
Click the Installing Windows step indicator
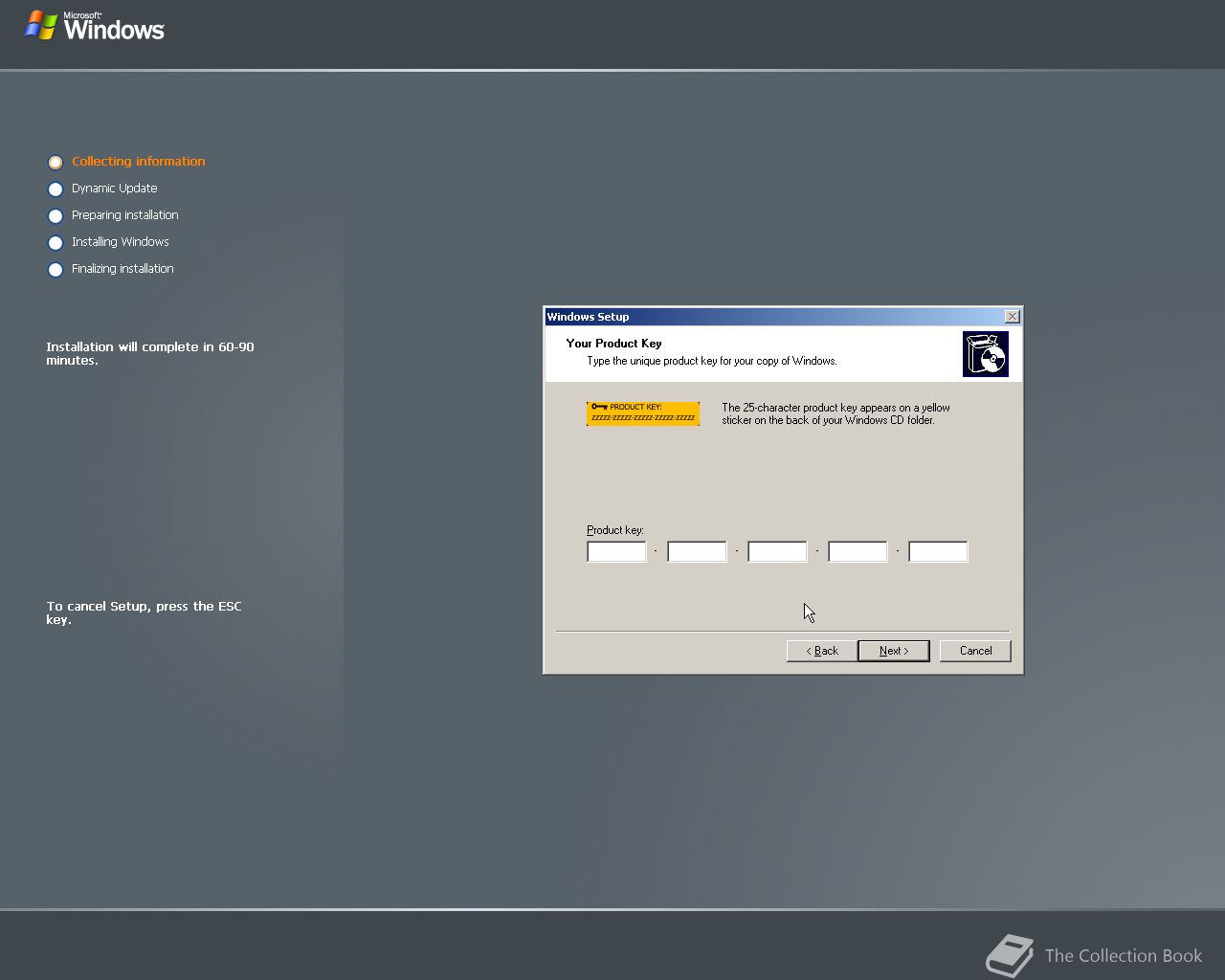56,243
